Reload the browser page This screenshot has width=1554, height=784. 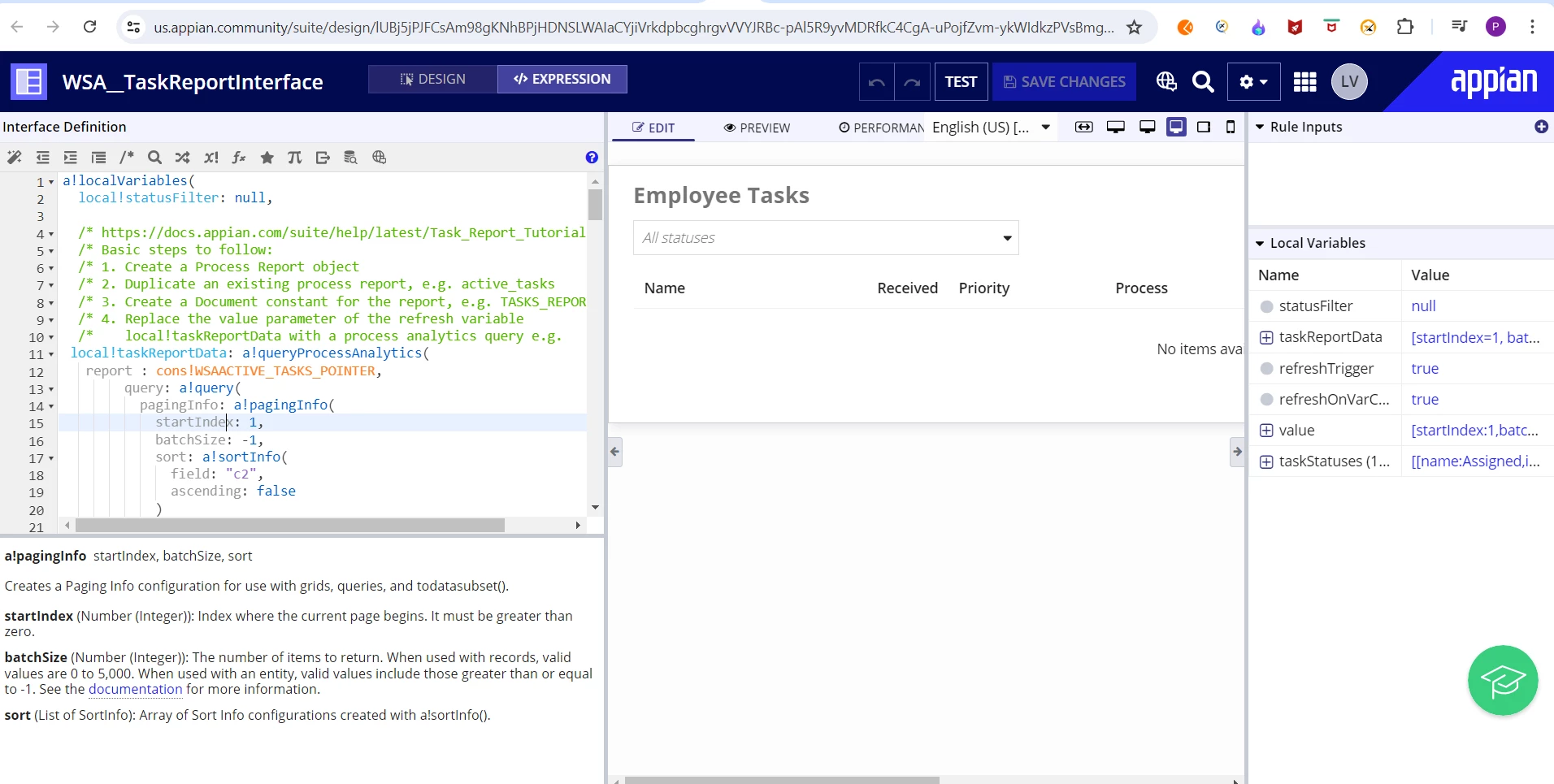(90, 27)
